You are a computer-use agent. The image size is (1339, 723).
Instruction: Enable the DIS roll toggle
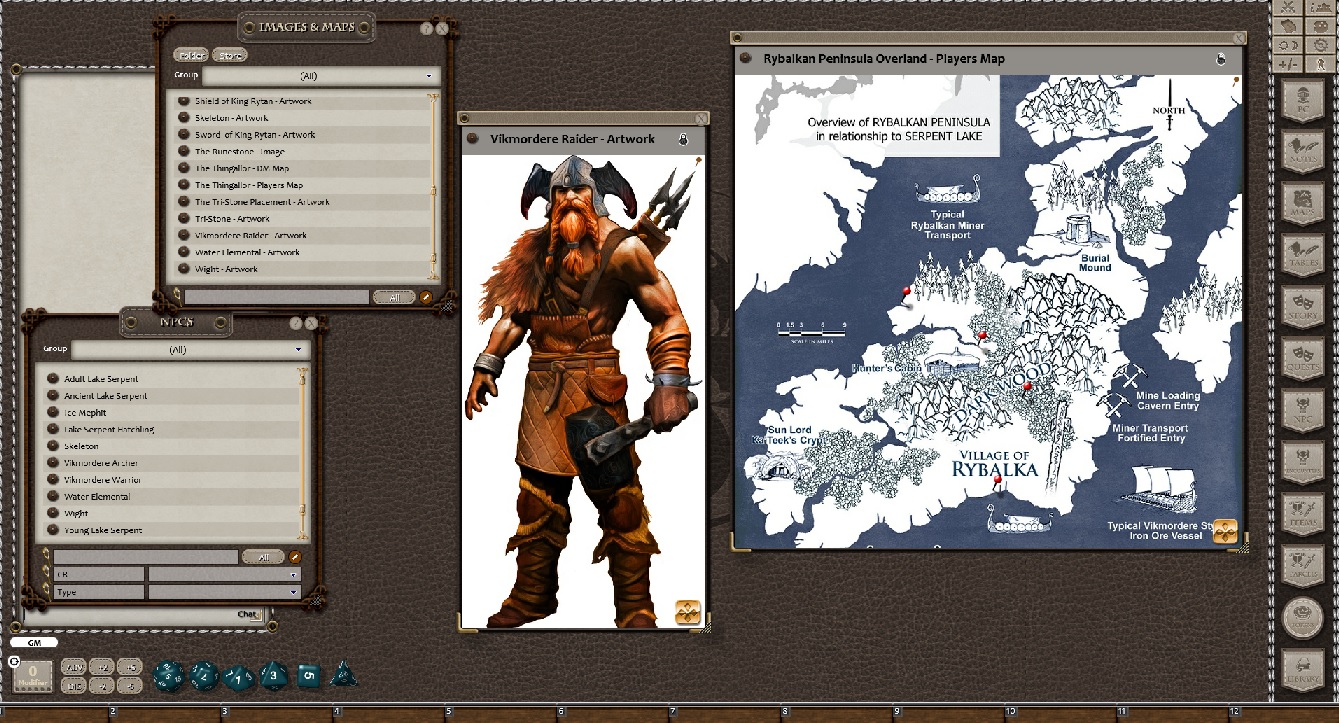point(72,687)
